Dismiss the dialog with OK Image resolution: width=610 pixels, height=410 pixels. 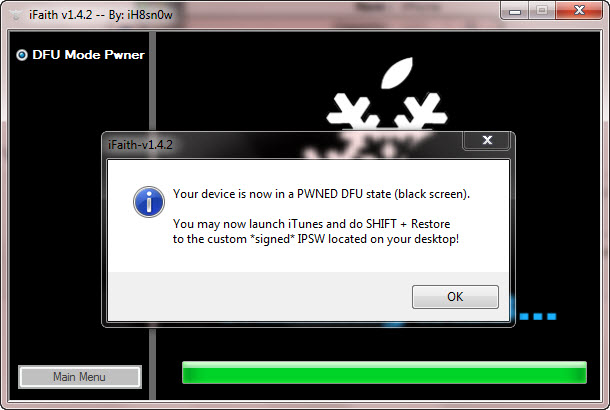pyautogui.click(x=455, y=297)
